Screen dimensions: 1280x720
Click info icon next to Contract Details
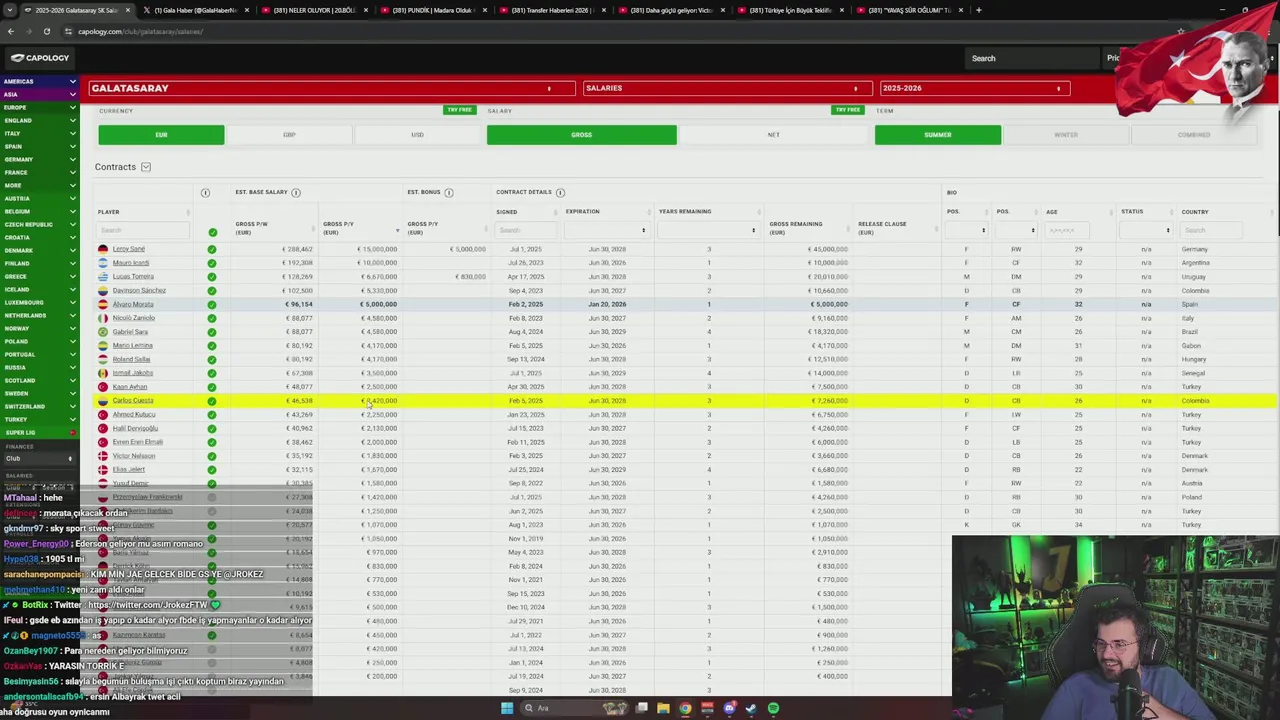(x=560, y=192)
